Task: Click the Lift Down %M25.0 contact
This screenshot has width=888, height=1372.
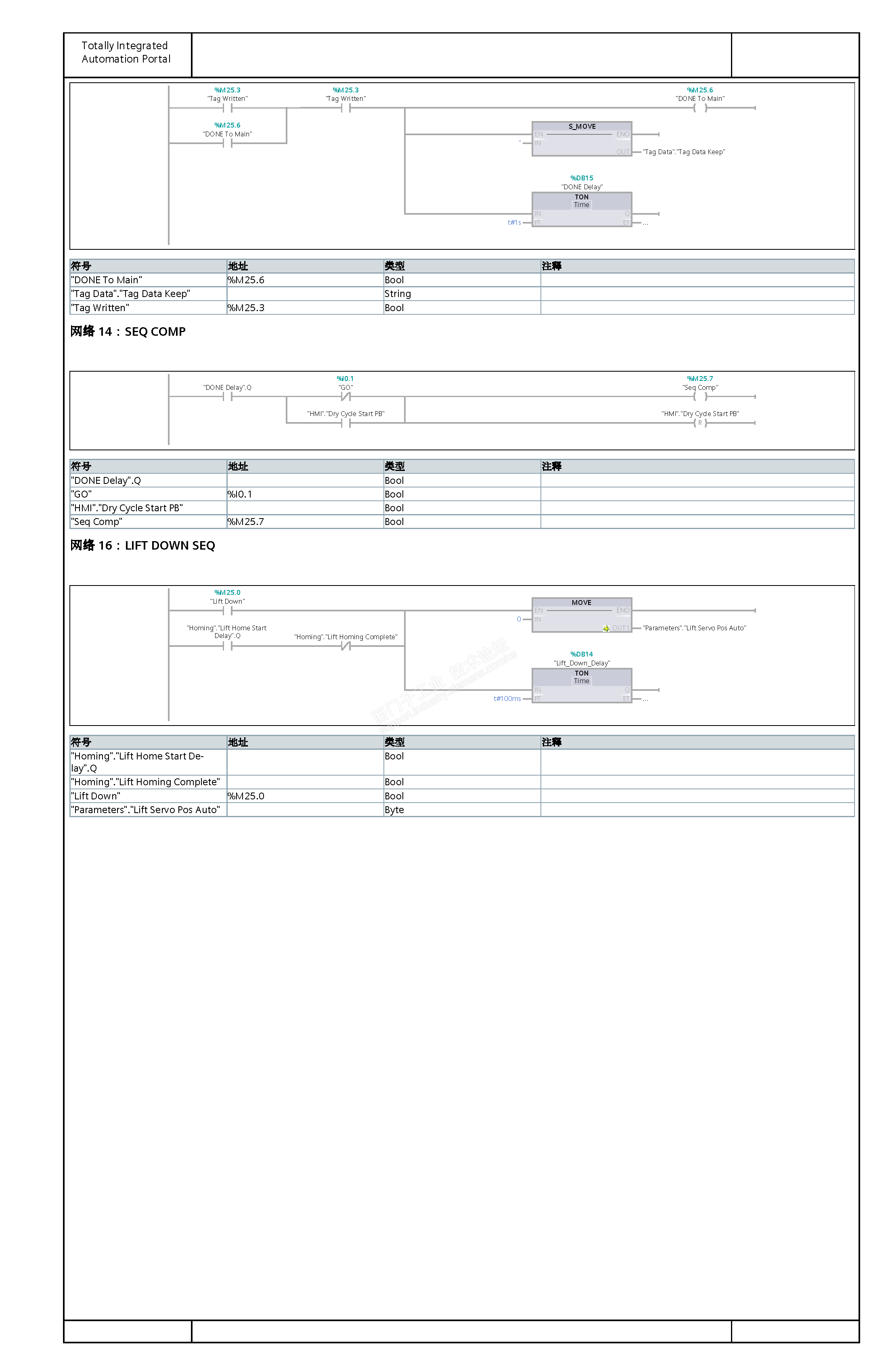Action: (227, 611)
